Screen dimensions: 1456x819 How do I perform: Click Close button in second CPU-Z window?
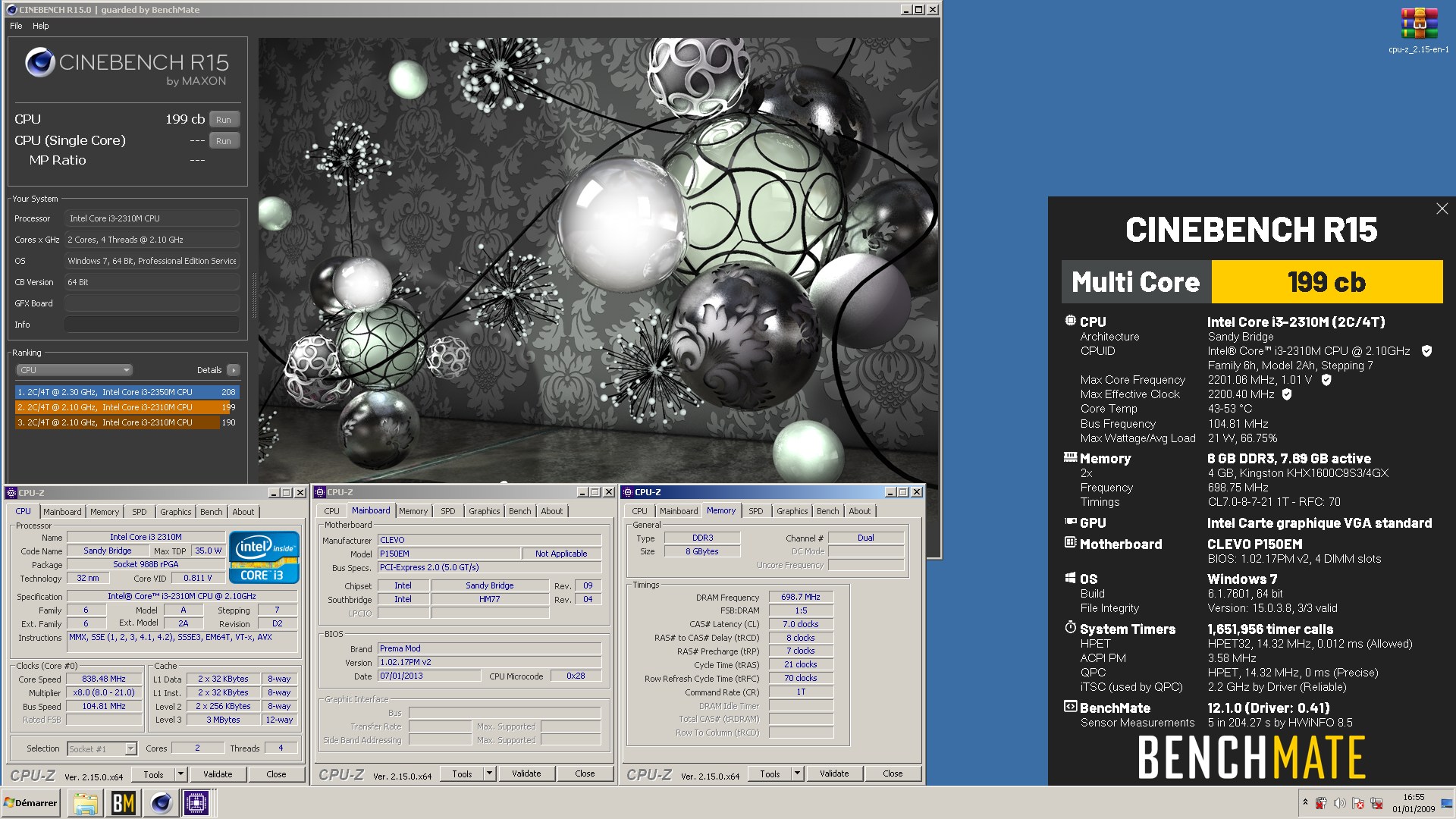point(585,773)
